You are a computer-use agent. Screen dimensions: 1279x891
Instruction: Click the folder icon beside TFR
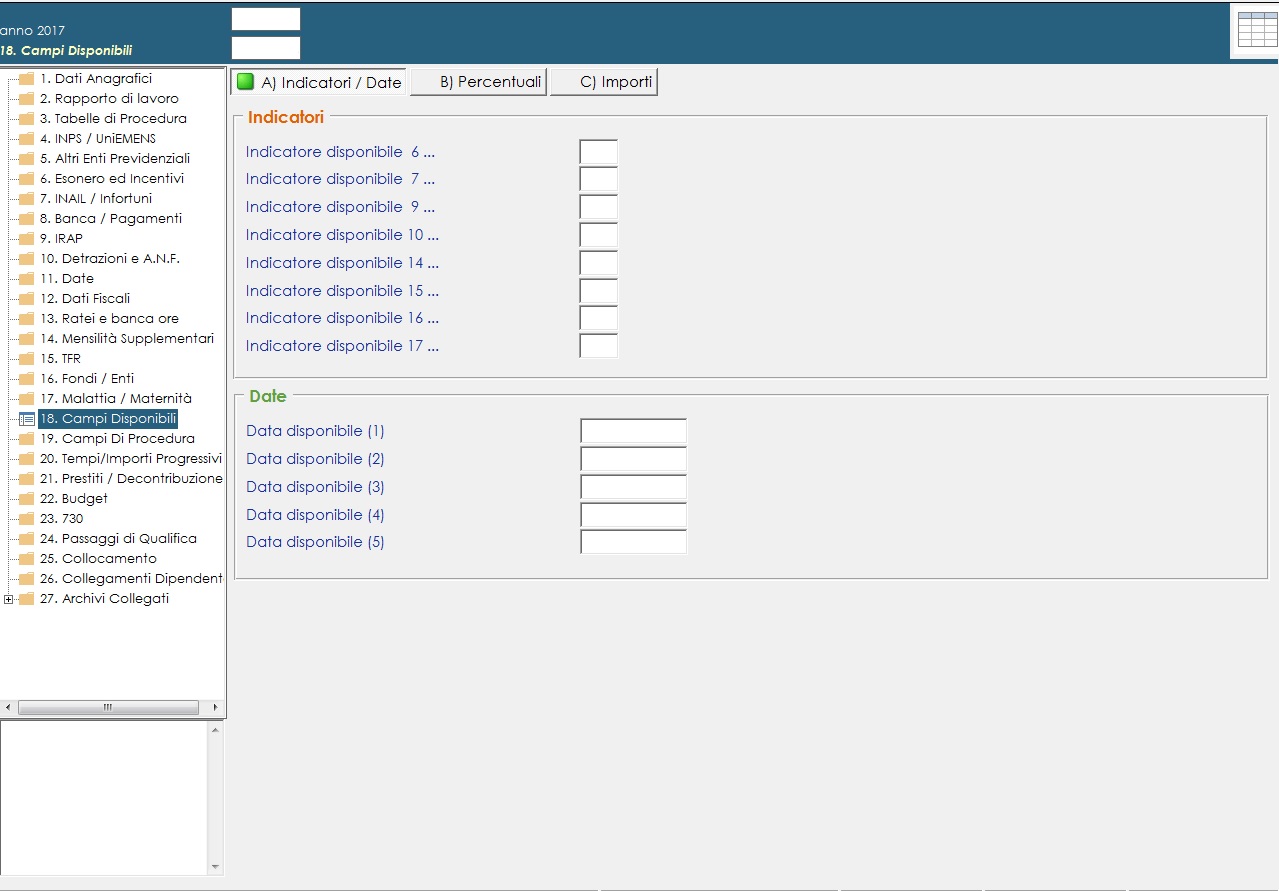27,359
